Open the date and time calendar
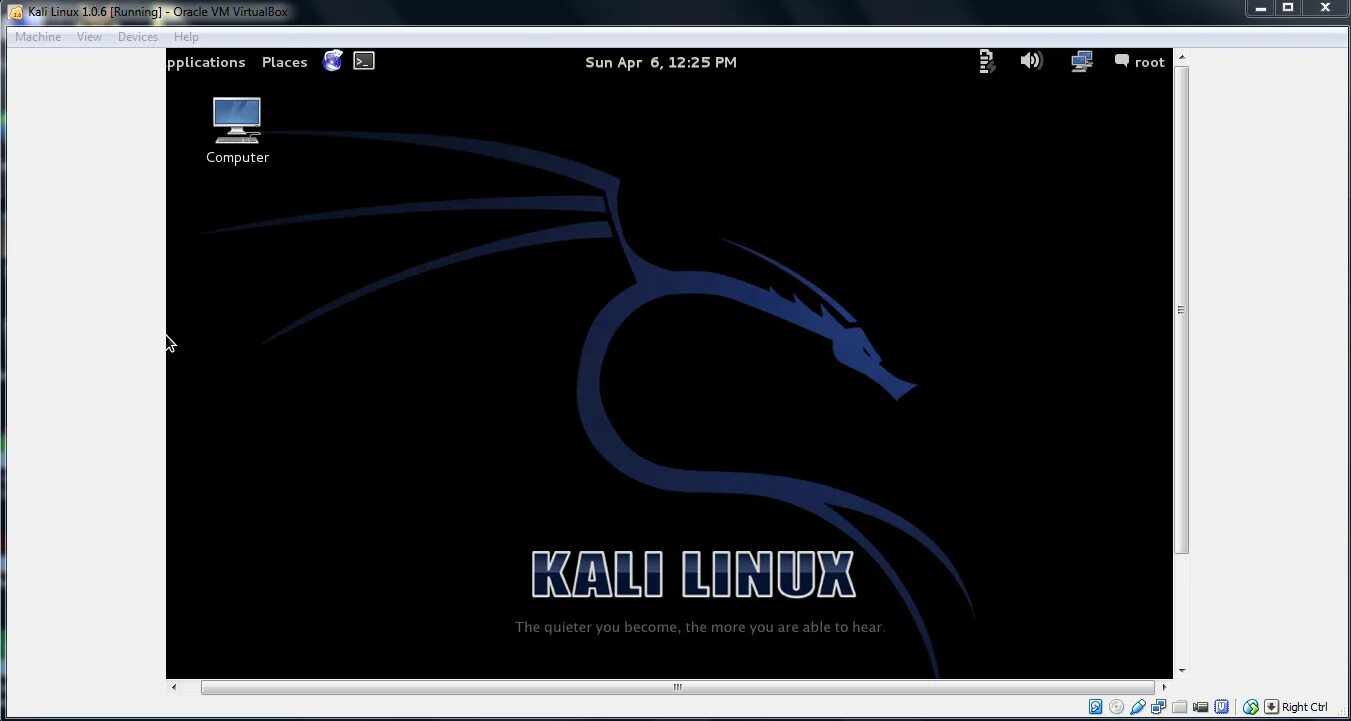 tap(661, 62)
